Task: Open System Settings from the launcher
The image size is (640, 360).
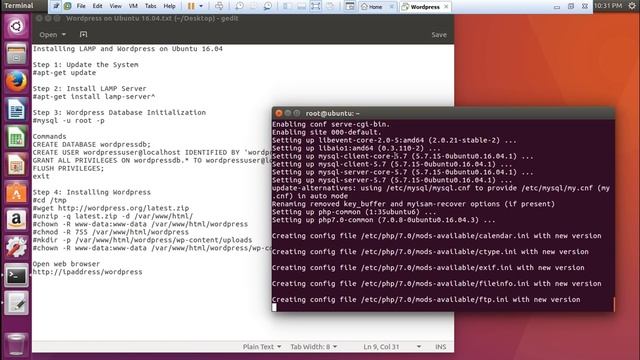Action: pos(16,248)
